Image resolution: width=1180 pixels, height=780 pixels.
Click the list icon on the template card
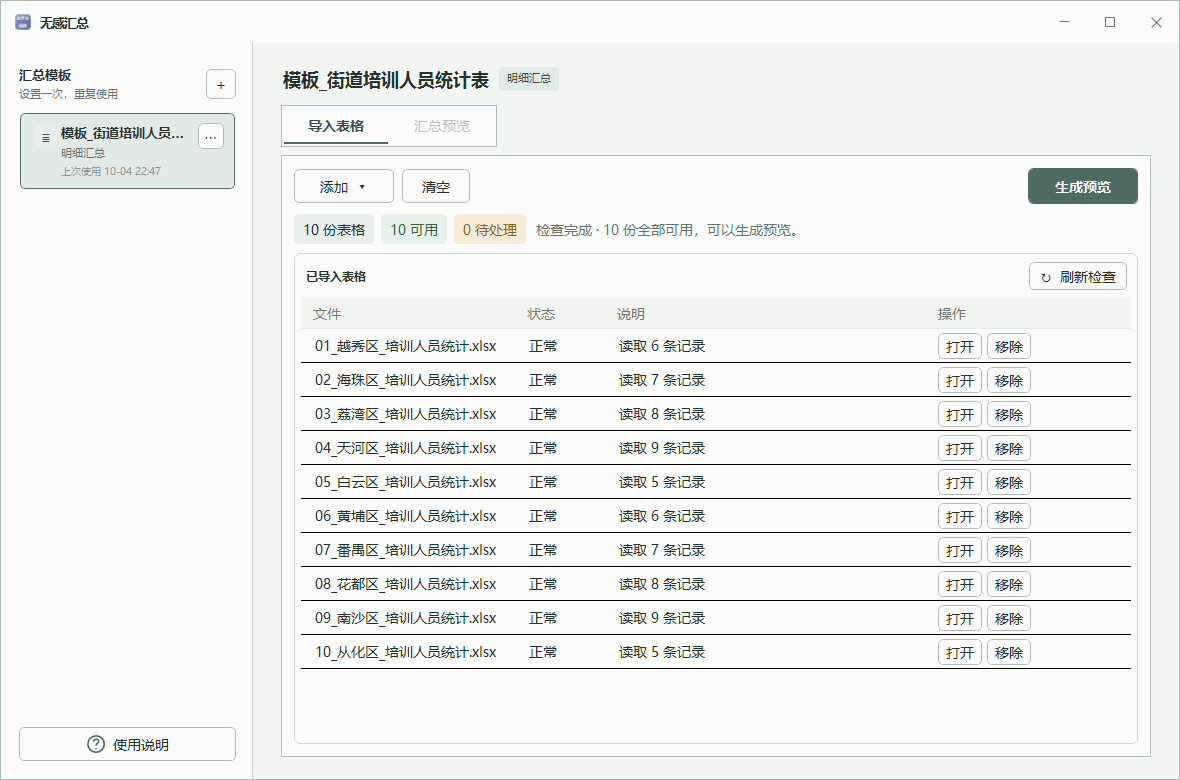pyautogui.click(x=46, y=138)
